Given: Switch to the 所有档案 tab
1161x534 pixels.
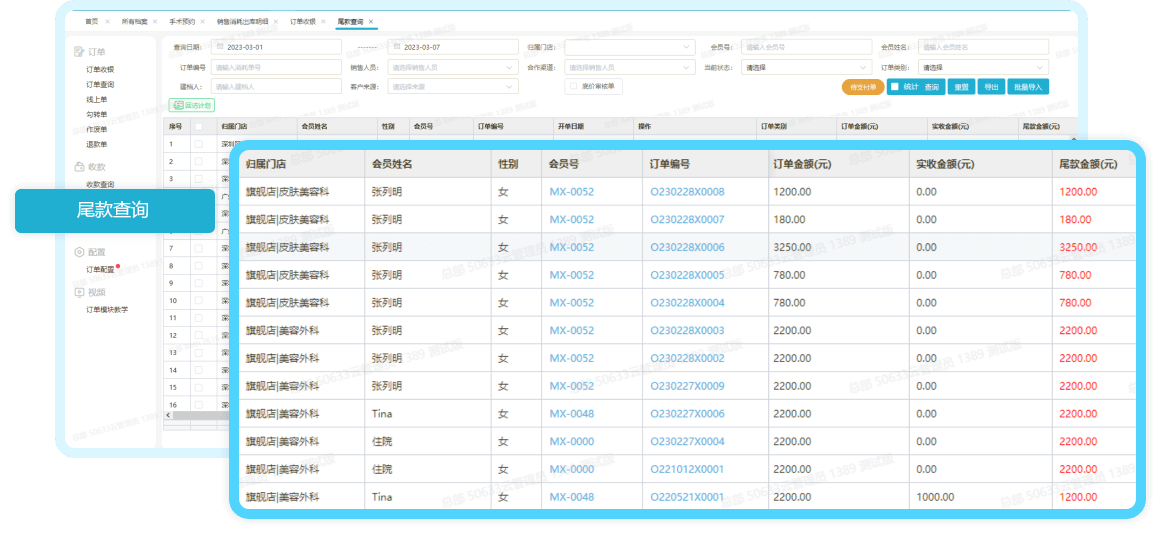Looking at the screenshot, I should pos(135,21).
